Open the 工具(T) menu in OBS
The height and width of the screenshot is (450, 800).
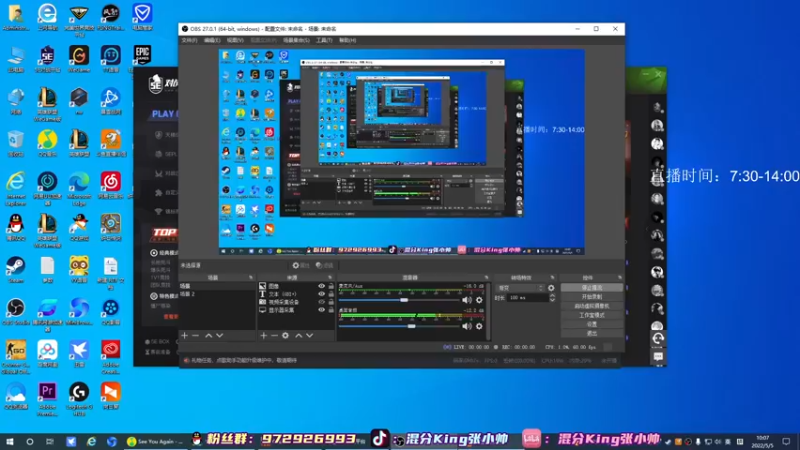(x=324, y=40)
